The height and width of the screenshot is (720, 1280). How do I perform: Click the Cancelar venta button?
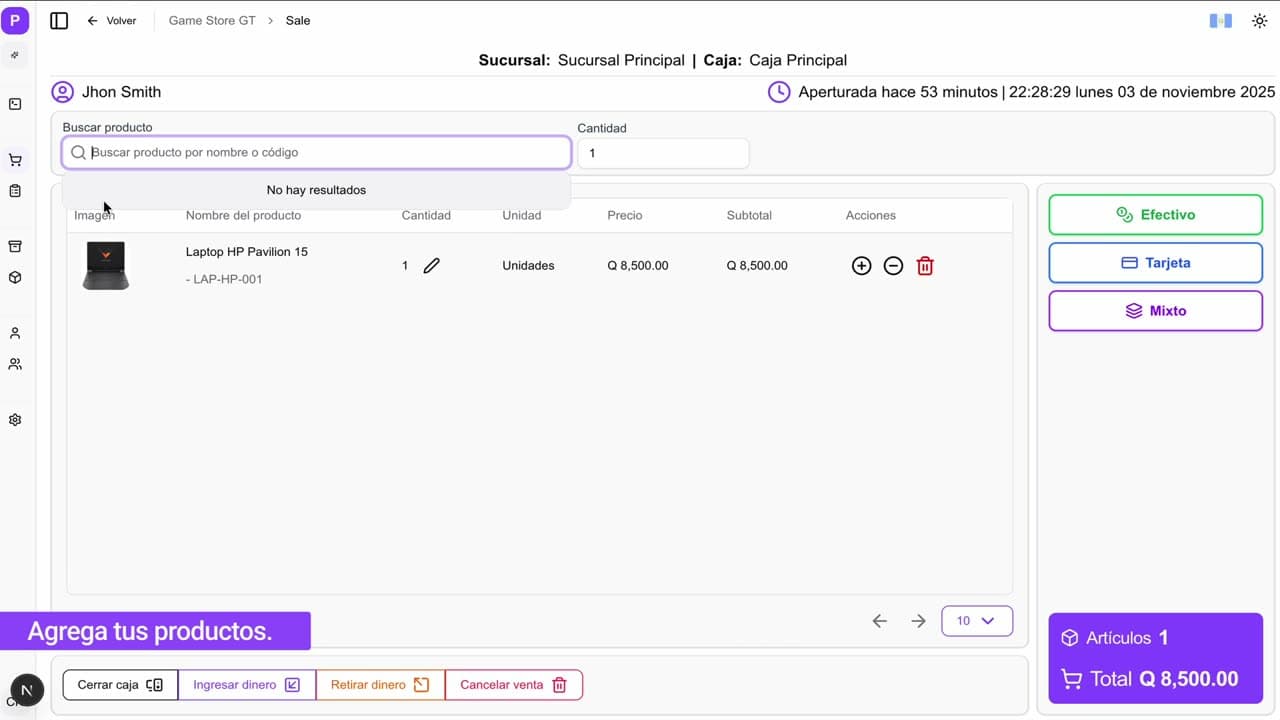click(514, 685)
